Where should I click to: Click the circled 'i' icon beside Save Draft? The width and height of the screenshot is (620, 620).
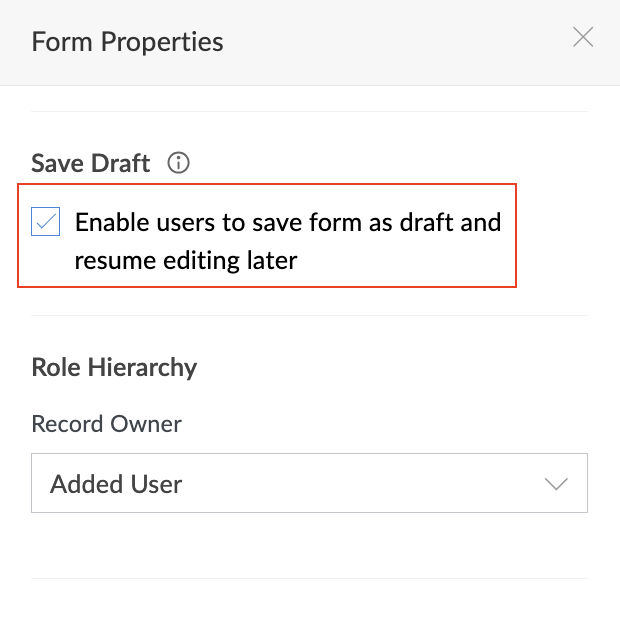point(178,163)
